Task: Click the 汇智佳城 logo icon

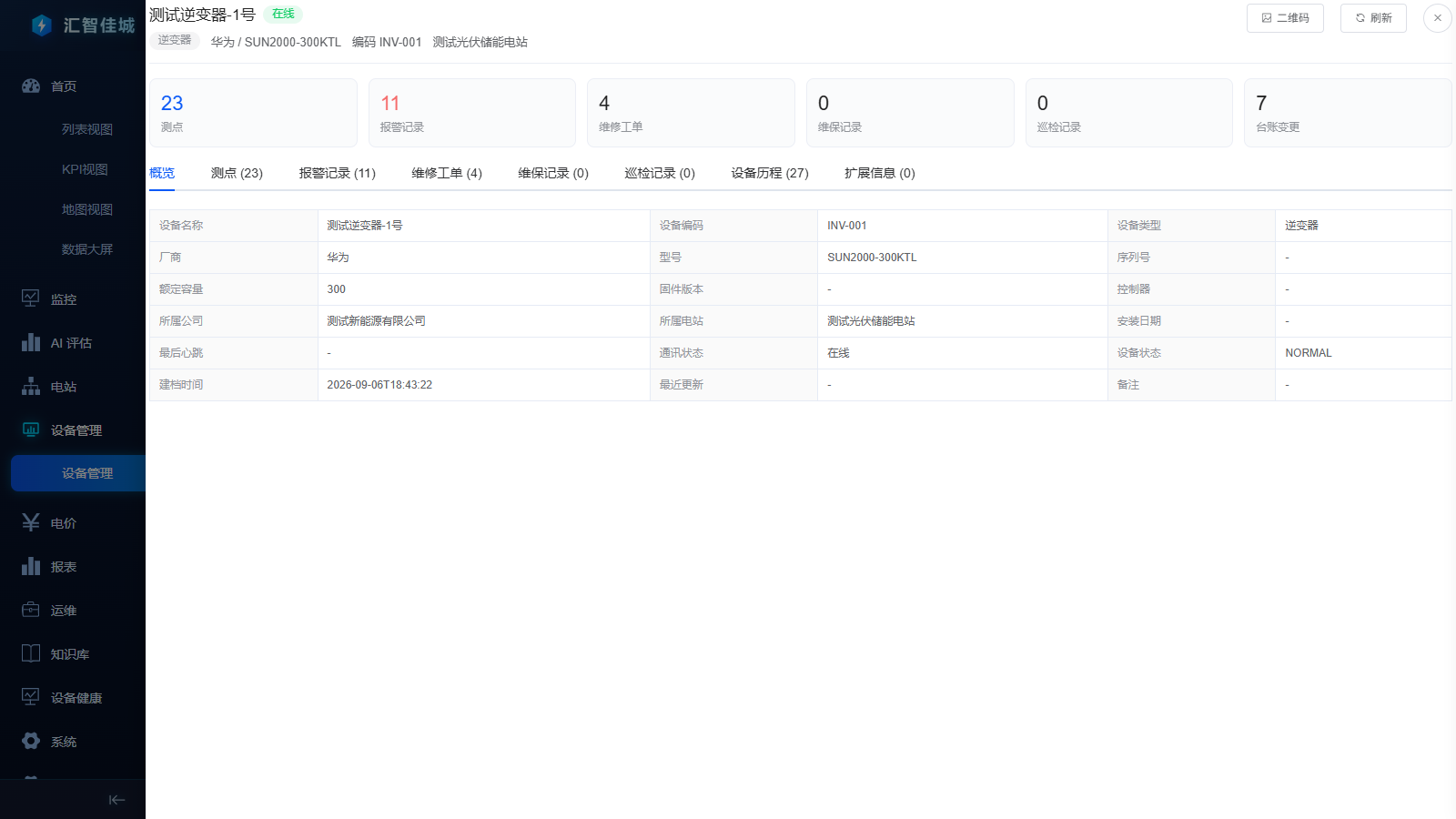Action: click(41, 25)
